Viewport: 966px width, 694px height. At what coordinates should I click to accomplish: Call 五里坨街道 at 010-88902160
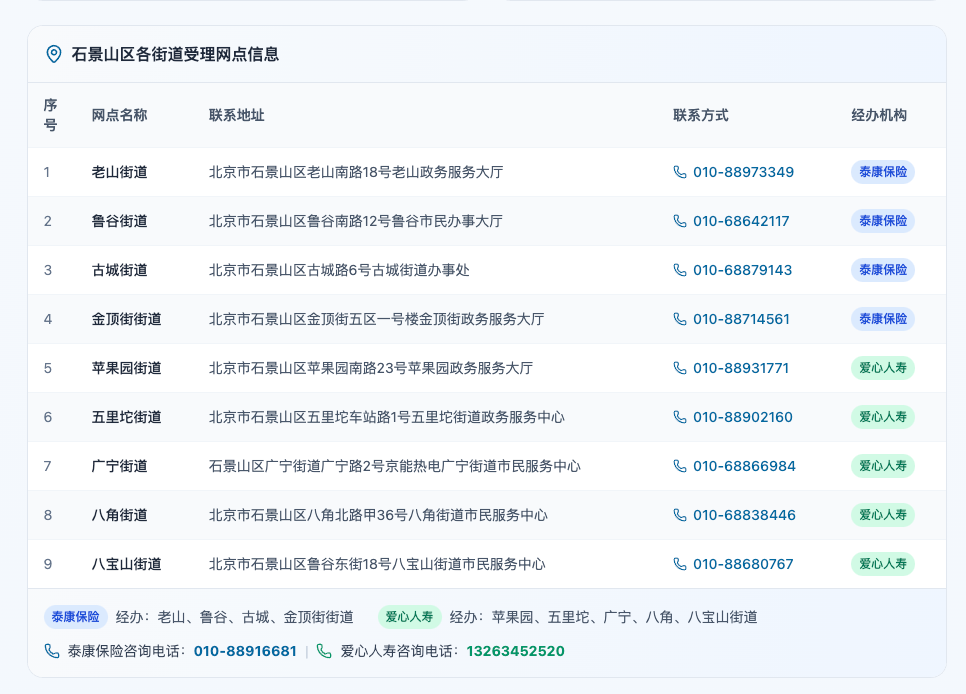742,417
